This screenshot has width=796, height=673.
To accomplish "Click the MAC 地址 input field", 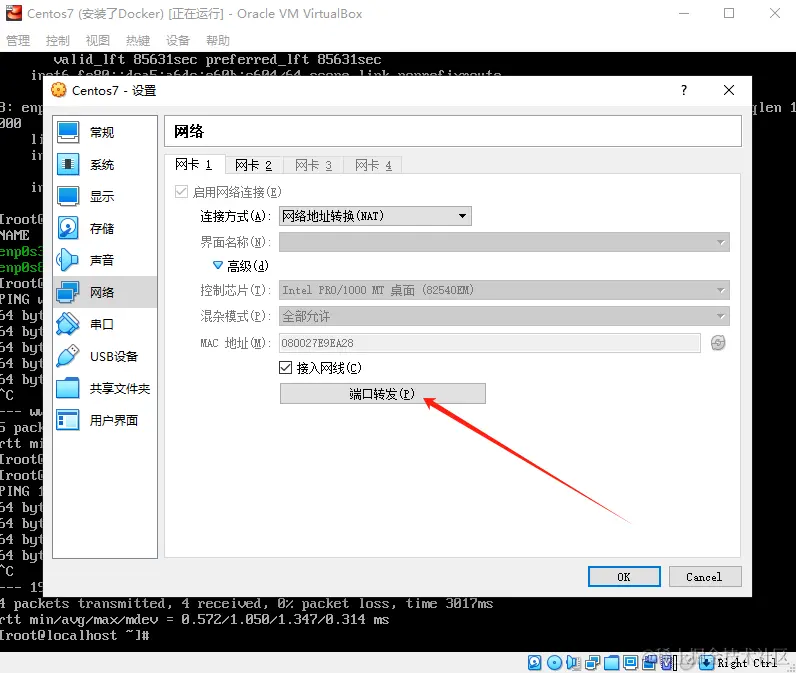I will click(x=490, y=343).
